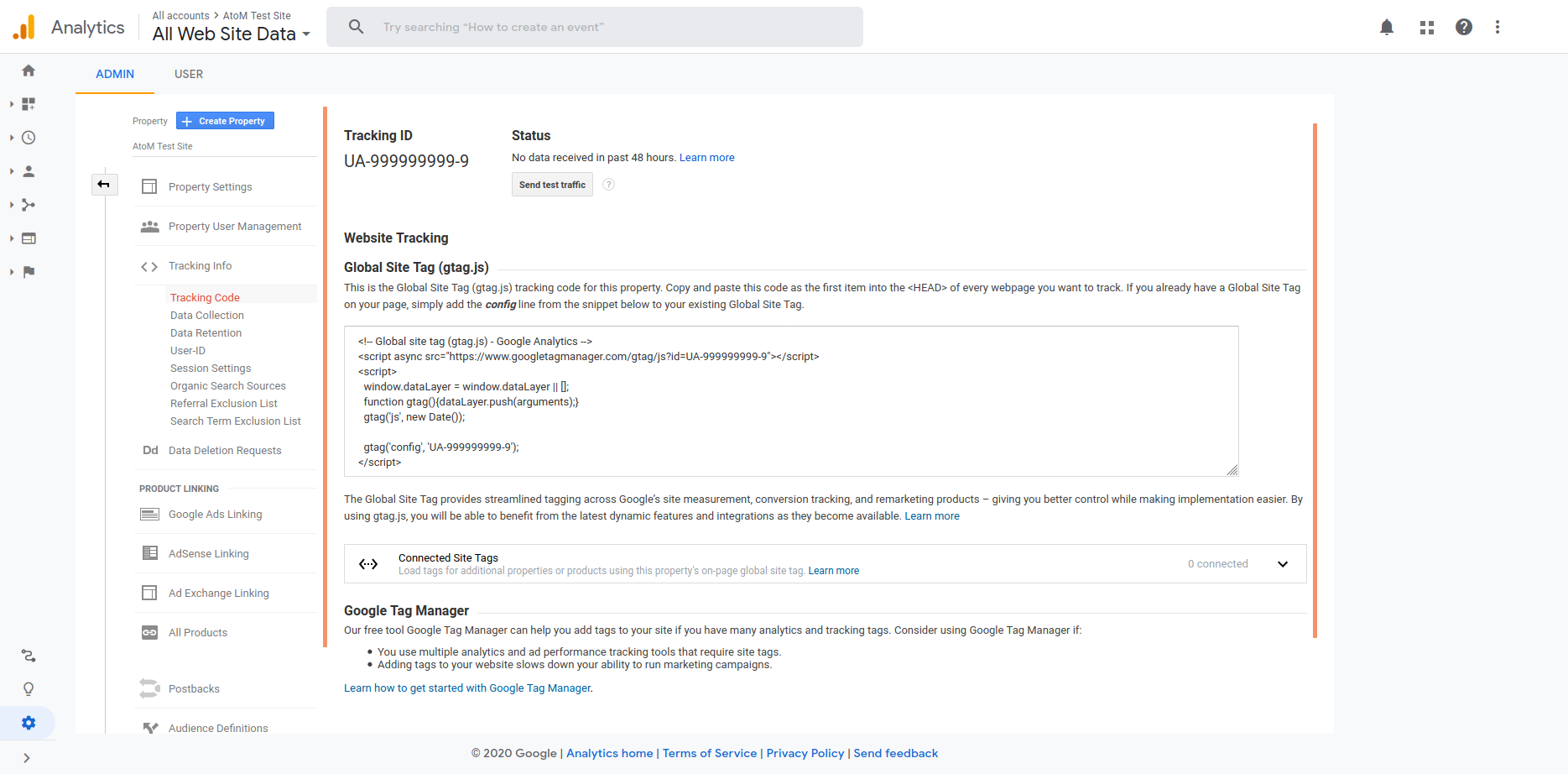Select Search Term Exclusion List item
Viewport: 1568px width, 774px height.
(x=236, y=421)
